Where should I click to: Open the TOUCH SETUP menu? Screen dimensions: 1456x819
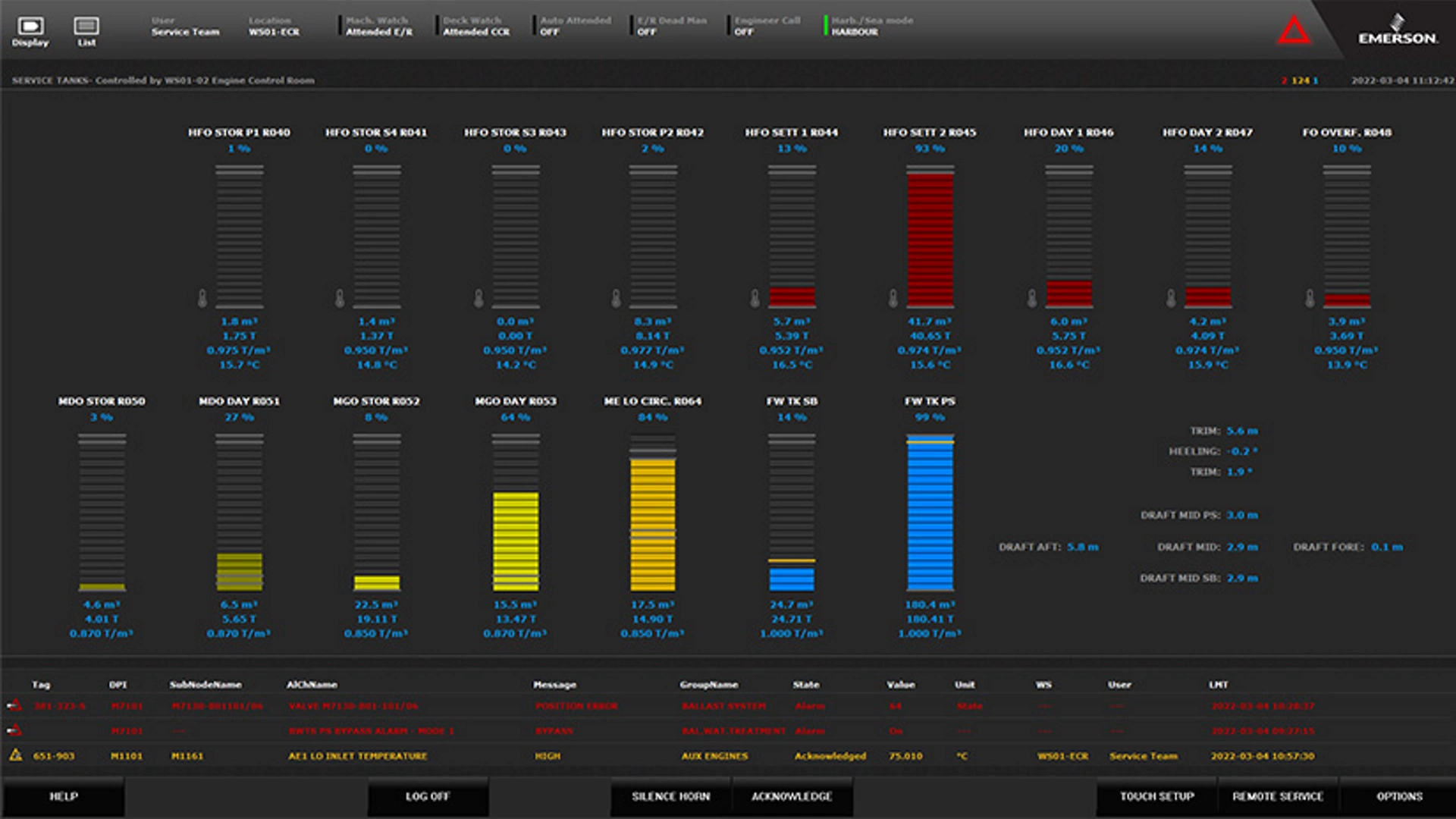pyautogui.click(x=1156, y=796)
